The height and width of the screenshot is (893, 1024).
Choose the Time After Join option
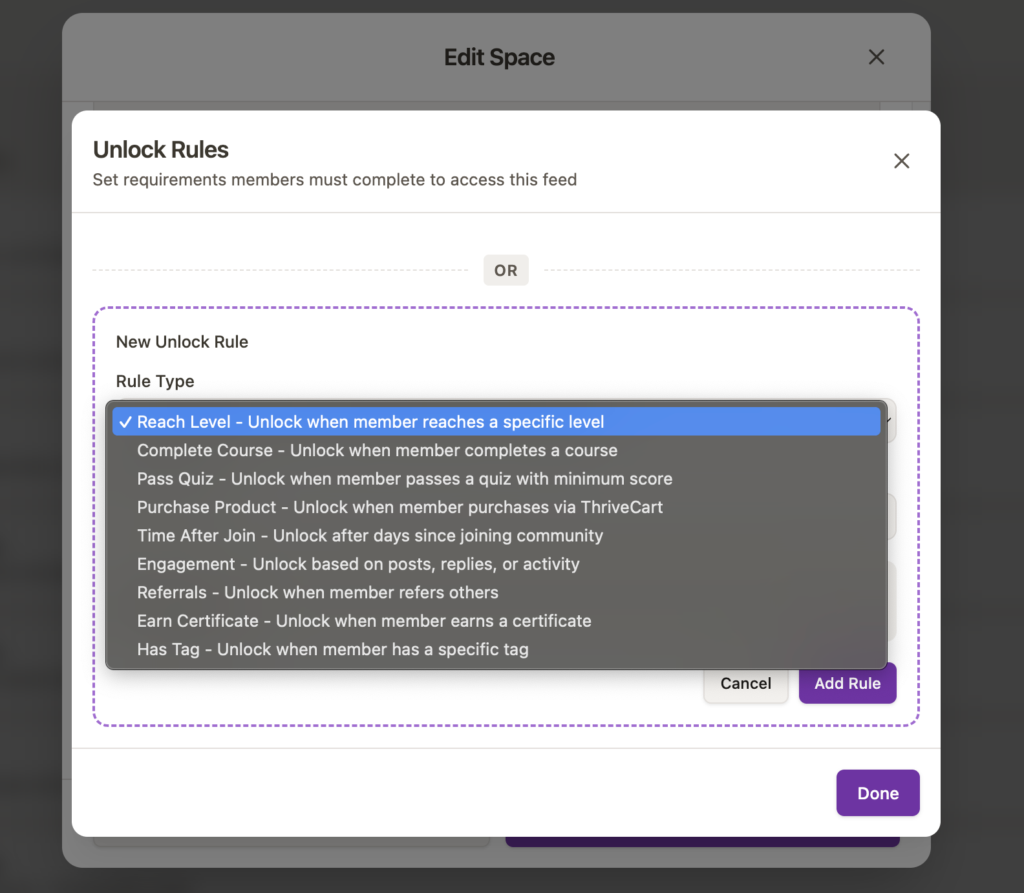[x=370, y=535]
